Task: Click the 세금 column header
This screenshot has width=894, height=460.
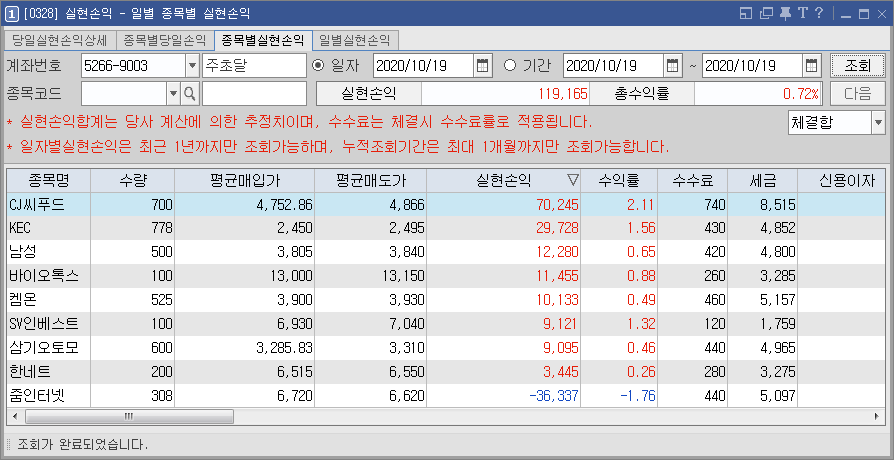Action: pyautogui.click(x=762, y=181)
